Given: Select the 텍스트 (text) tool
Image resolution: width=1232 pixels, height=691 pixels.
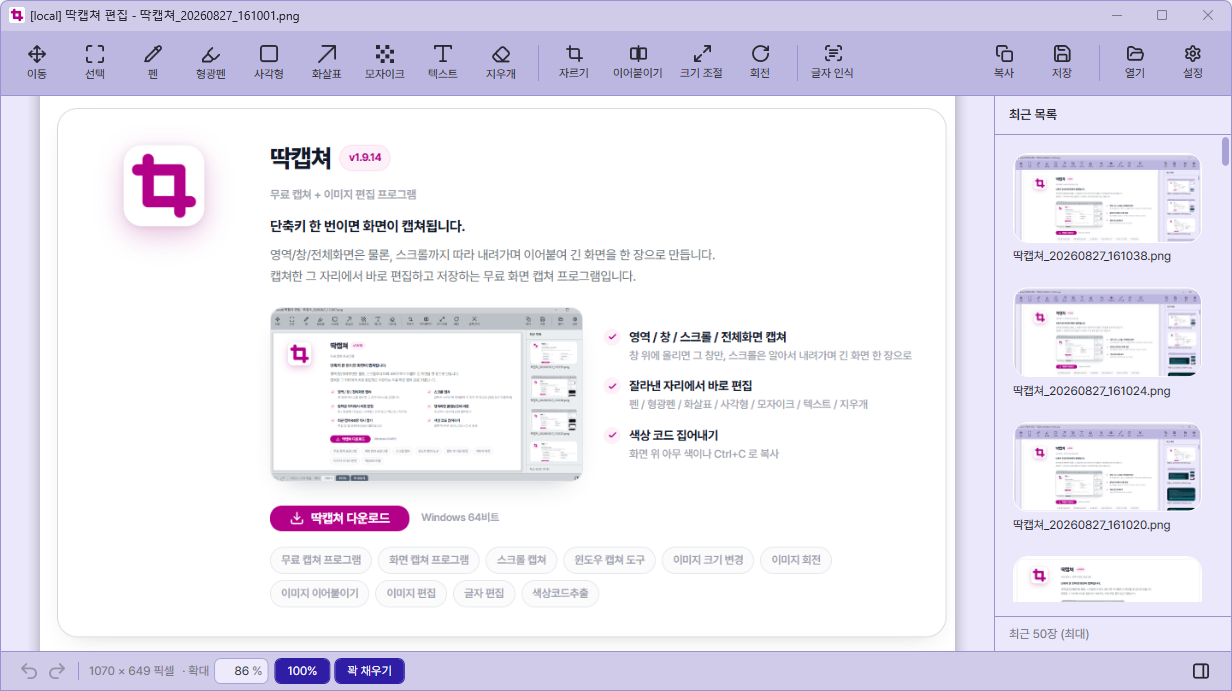Looking at the screenshot, I should (443, 61).
